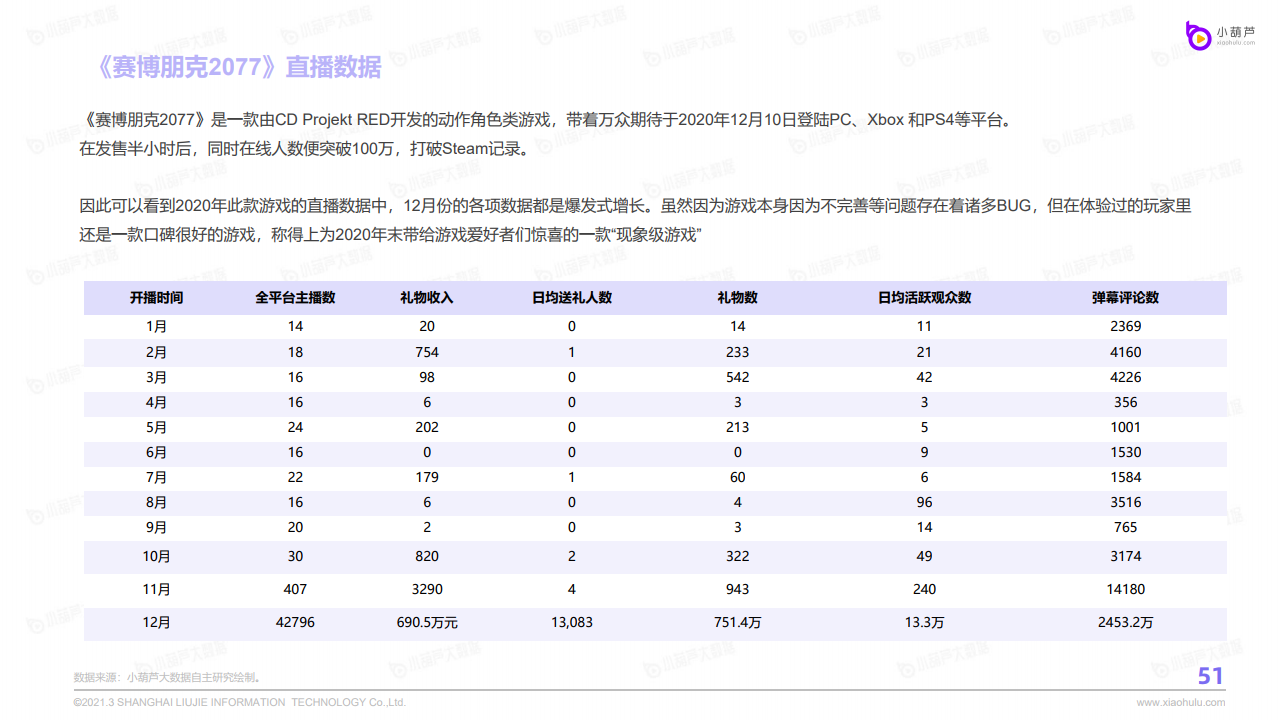The image size is (1280, 720).
Task: Click the 日均活跃观众数 column header
Action: tap(924, 298)
